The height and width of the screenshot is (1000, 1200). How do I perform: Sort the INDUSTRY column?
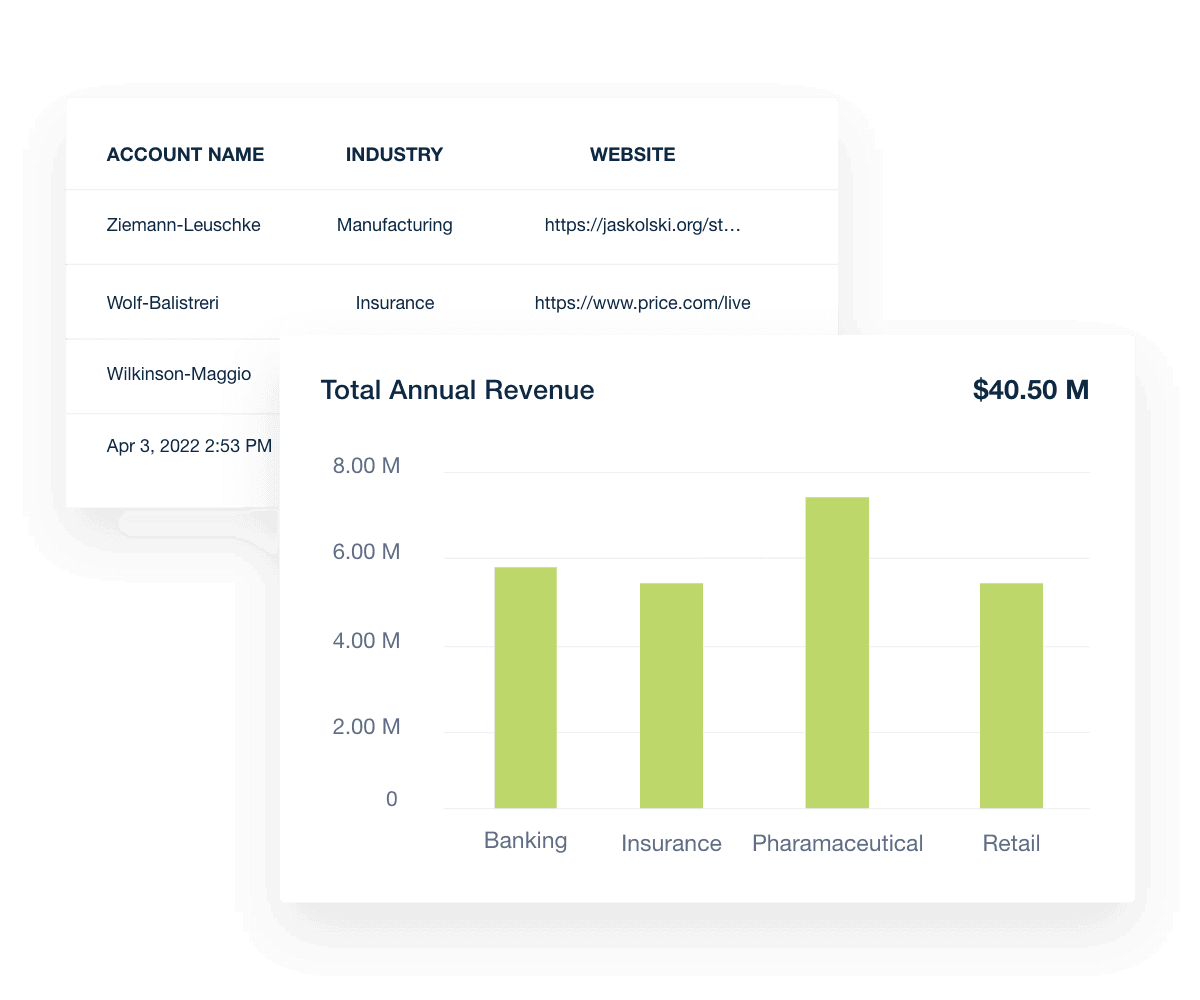point(394,154)
